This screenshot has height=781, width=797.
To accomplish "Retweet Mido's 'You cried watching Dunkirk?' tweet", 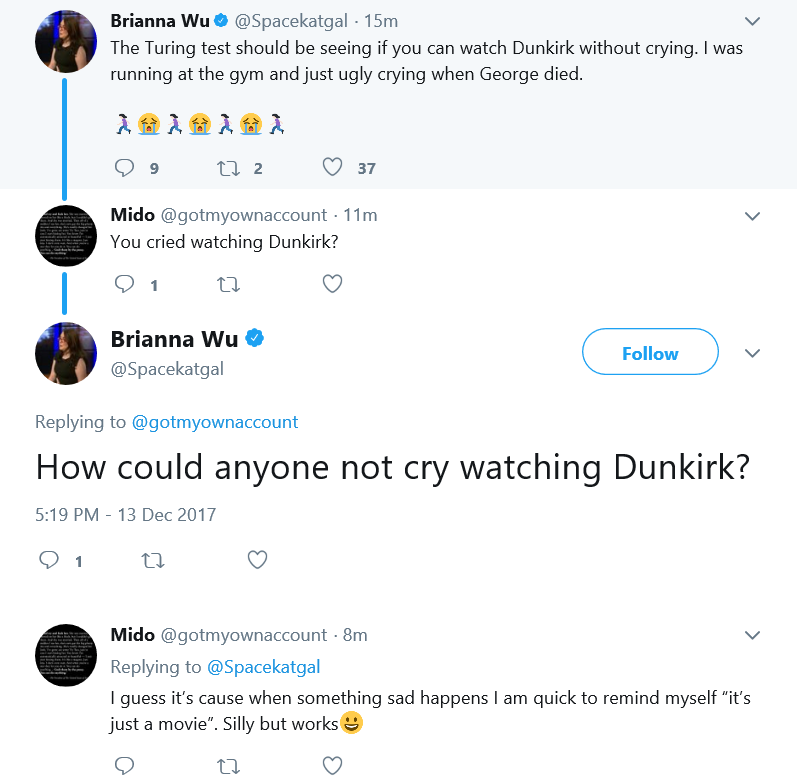I will pyautogui.click(x=228, y=285).
